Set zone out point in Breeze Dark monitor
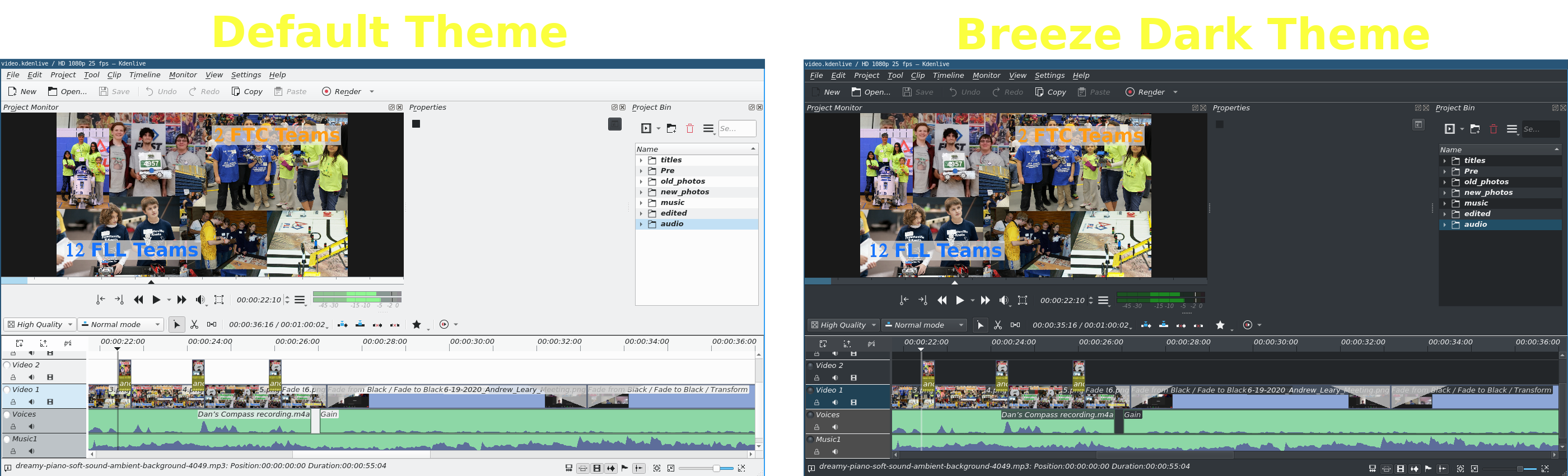This screenshot has width=1568, height=476. click(923, 300)
